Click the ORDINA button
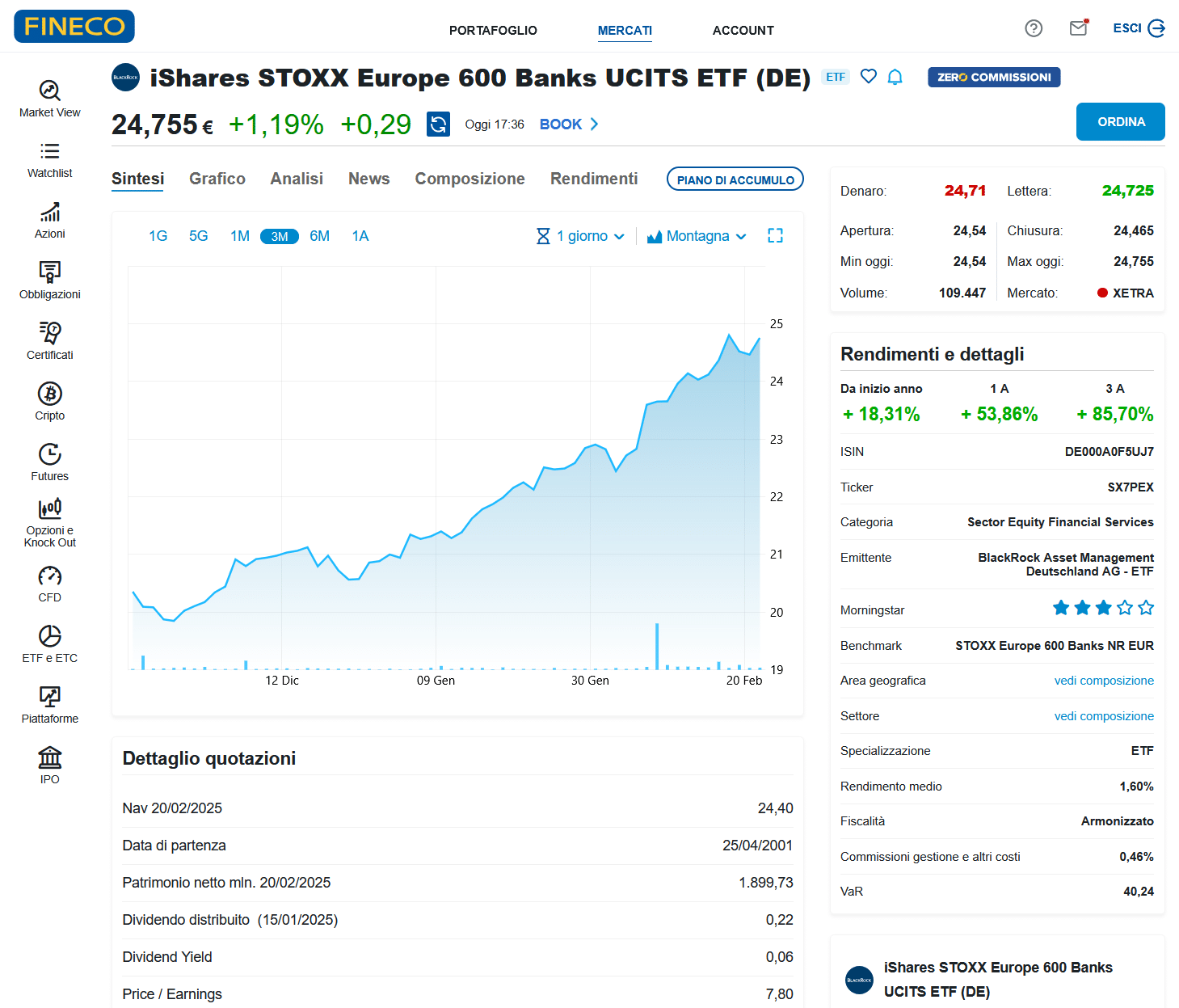Viewport: 1179px width, 1008px height. [x=1121, y=122]
